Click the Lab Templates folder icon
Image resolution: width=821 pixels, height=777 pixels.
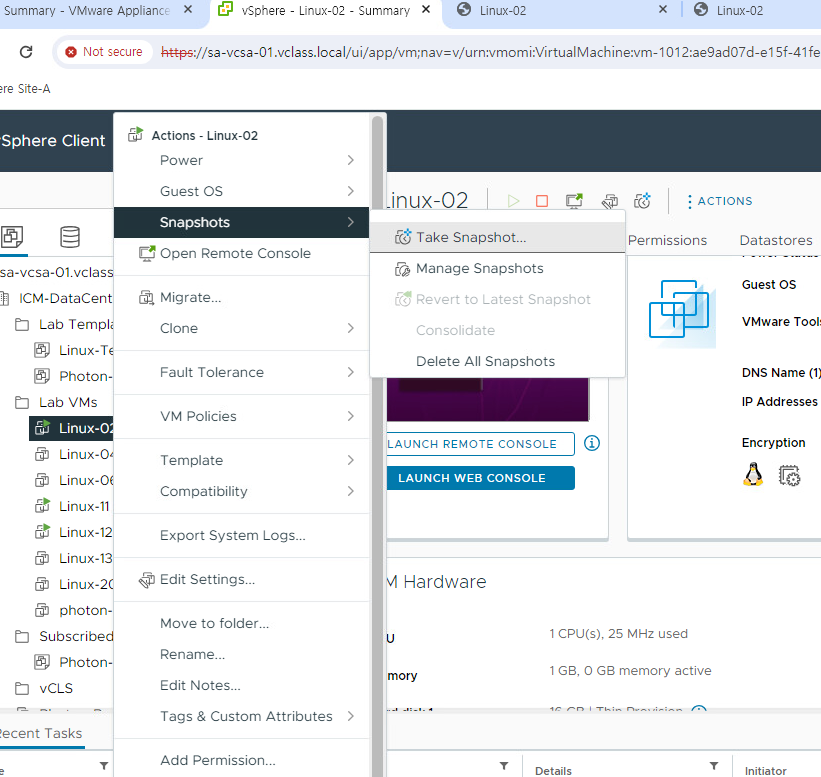point(22,324)
